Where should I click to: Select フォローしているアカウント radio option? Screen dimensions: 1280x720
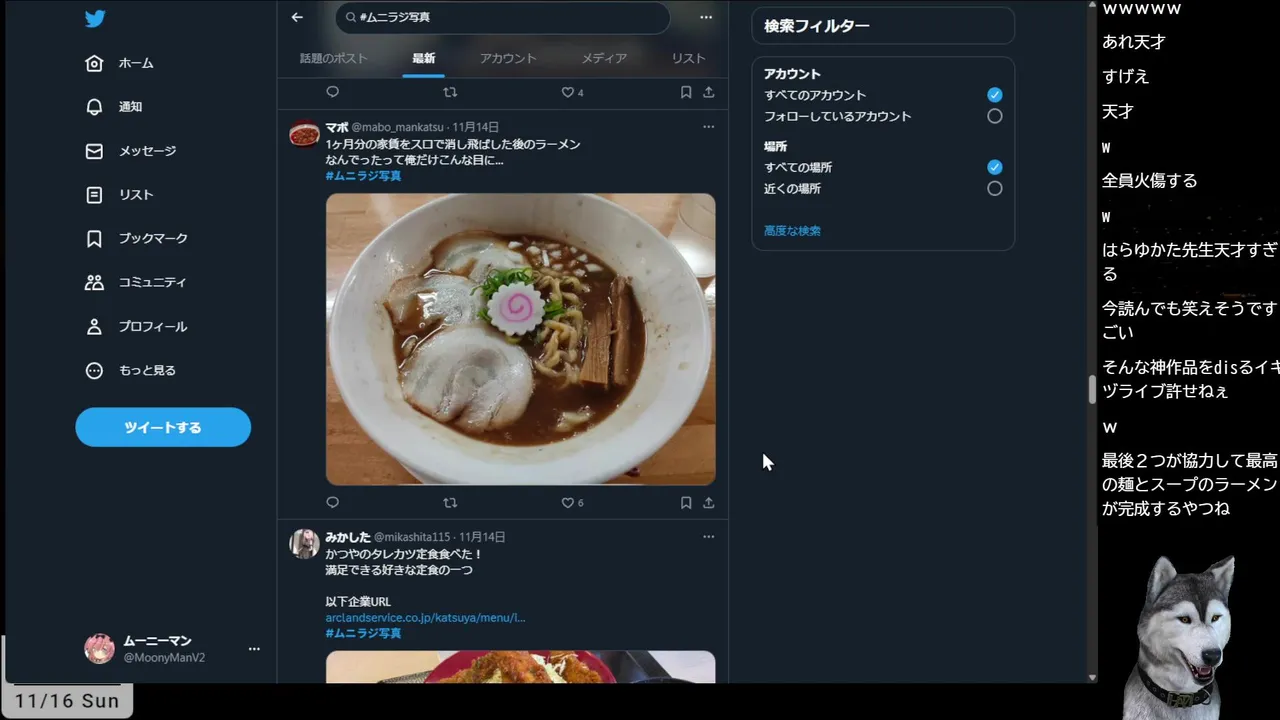(x=994, y=116)
